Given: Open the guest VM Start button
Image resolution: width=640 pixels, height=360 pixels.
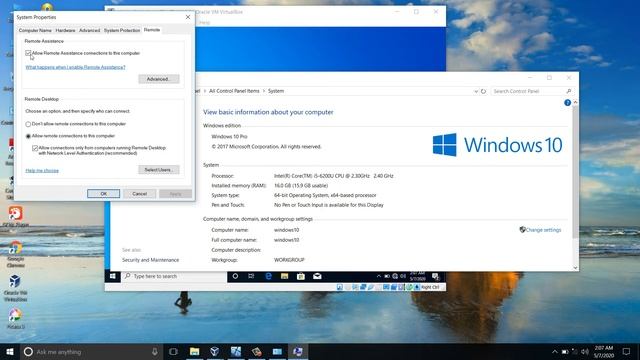Looking at the screenshot, I should [x=113, y=276].
